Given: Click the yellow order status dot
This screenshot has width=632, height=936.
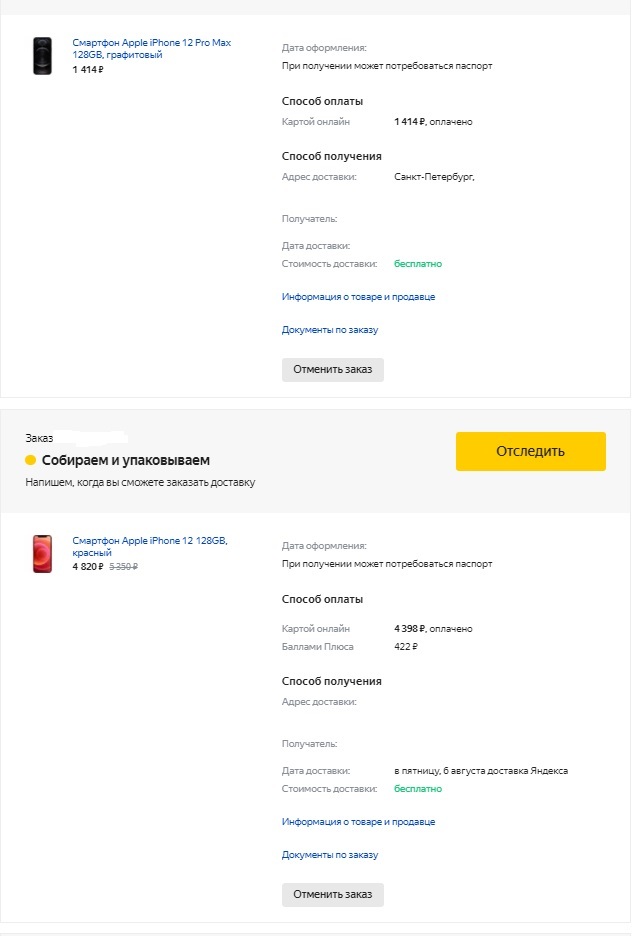Looking at the screenshot, I should click(x=31, y=460).
